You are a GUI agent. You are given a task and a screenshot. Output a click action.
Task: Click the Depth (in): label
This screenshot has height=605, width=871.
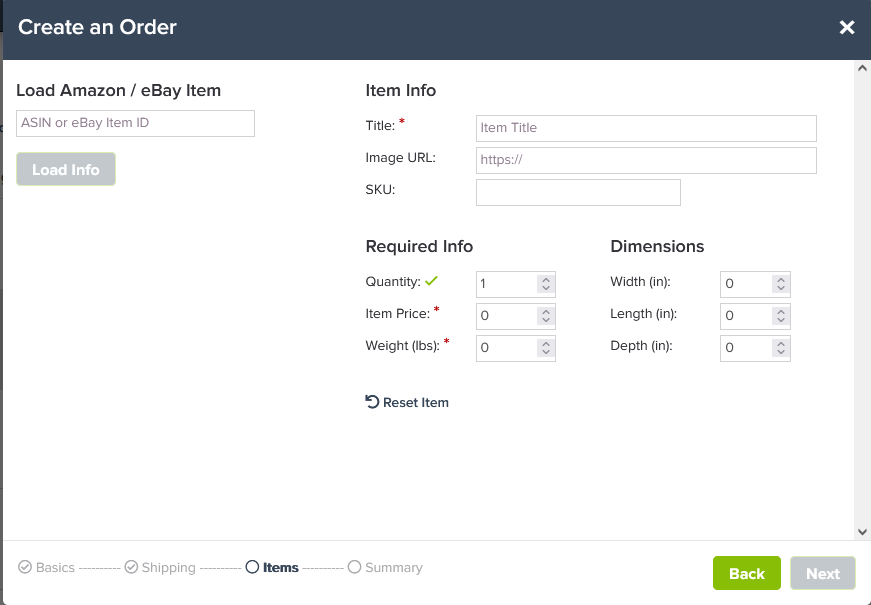click(x=641, y=346)
